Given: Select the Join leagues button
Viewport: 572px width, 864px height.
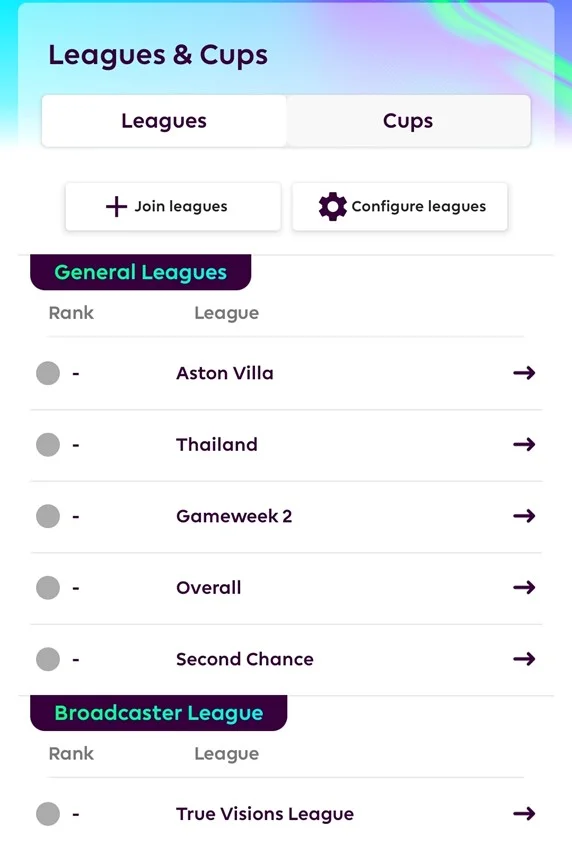Looking at the screenshot, I should 173,207.
